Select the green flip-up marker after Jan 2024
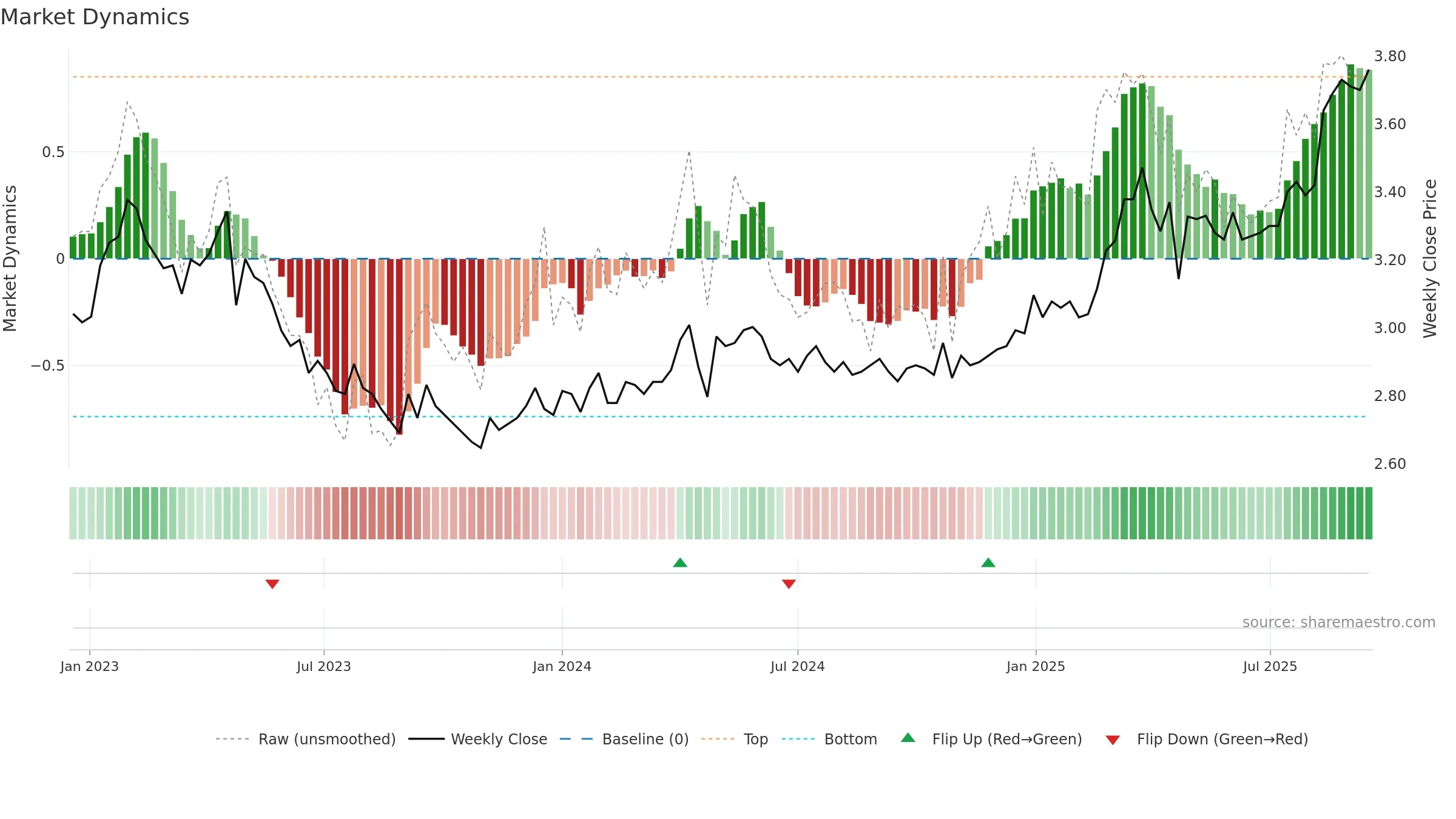 (x=680, y=562)
